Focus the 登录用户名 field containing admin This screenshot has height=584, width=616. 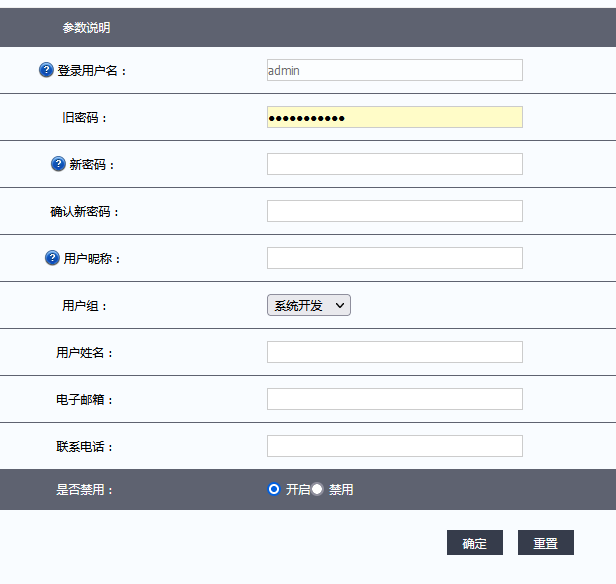394,70
